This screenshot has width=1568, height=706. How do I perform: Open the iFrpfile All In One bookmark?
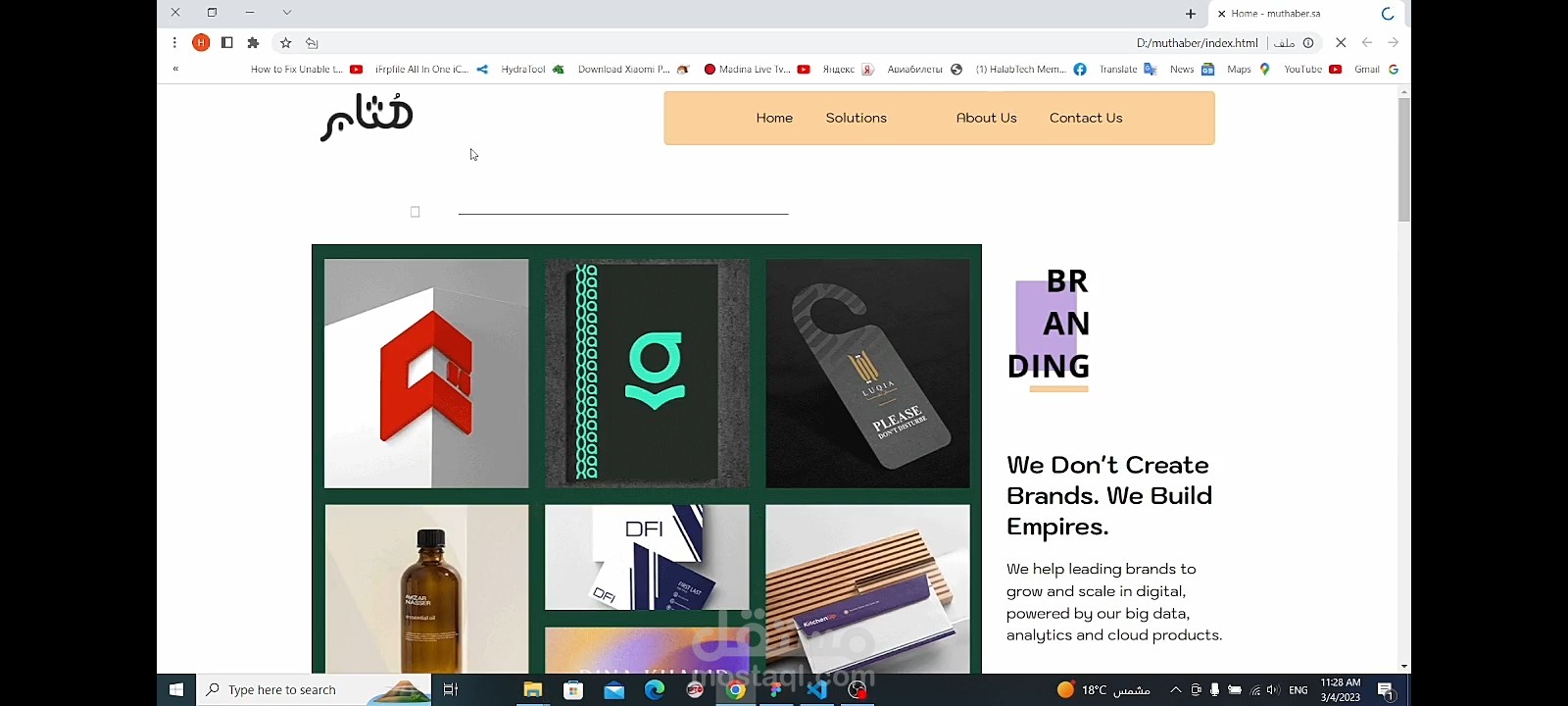(x=431, y=69)
